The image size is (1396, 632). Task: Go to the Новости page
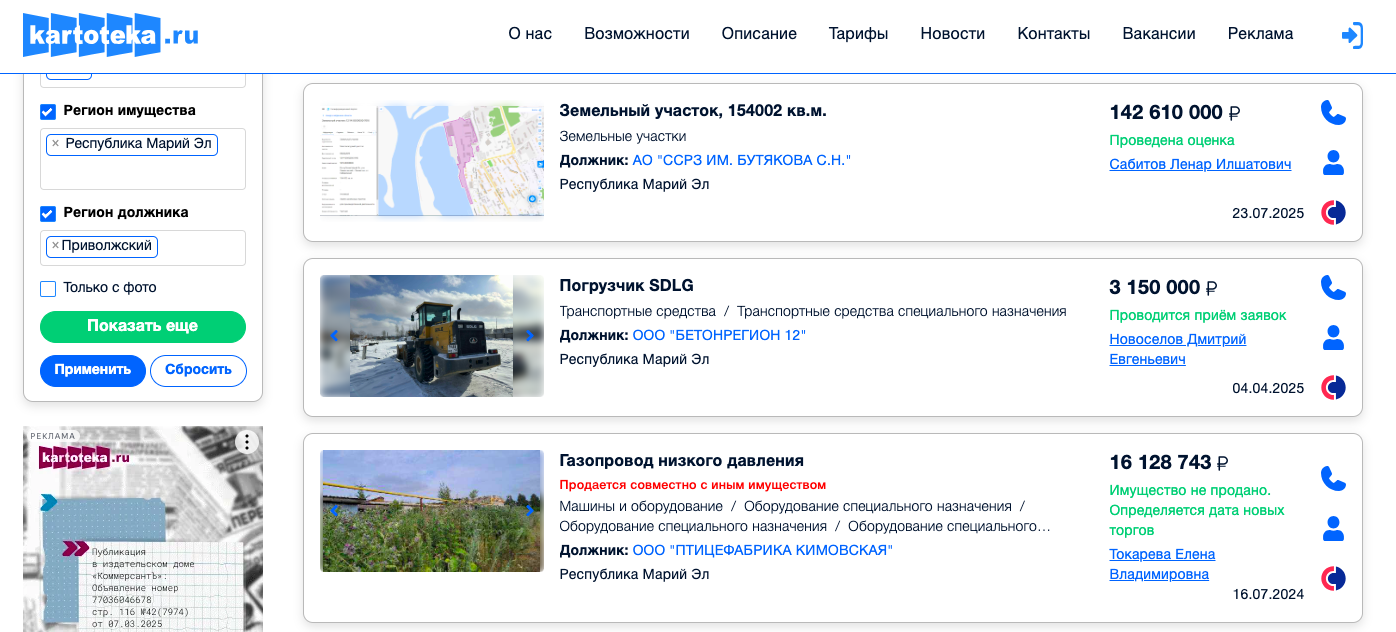coord(952,34)
